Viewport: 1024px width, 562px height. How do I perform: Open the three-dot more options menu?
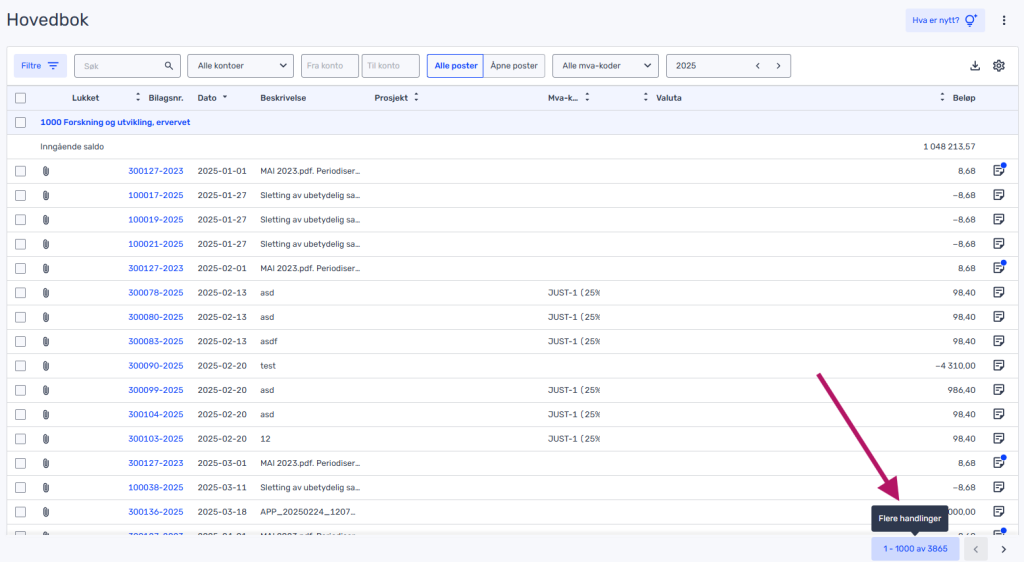tap(1004, 20)
